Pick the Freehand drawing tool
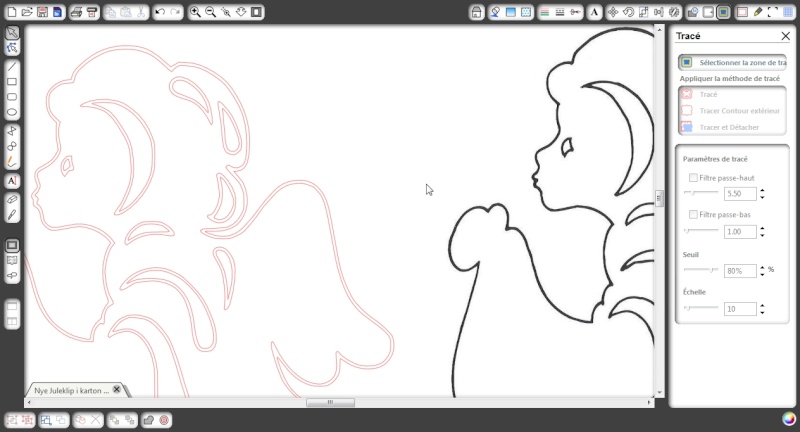This screenshot has width=800, height=432. (x=12, y=162)
